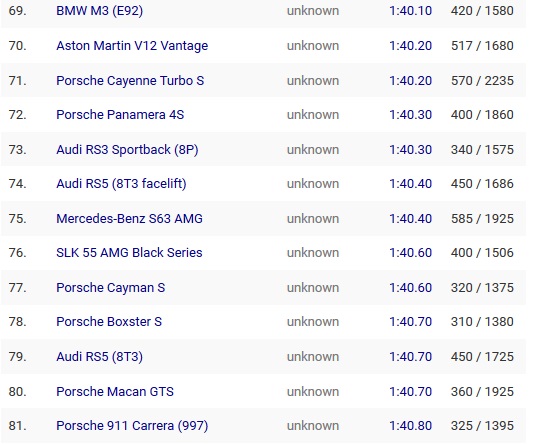Click the 1:40.80 lap time

pyautogui.click(x=411, y=426)
